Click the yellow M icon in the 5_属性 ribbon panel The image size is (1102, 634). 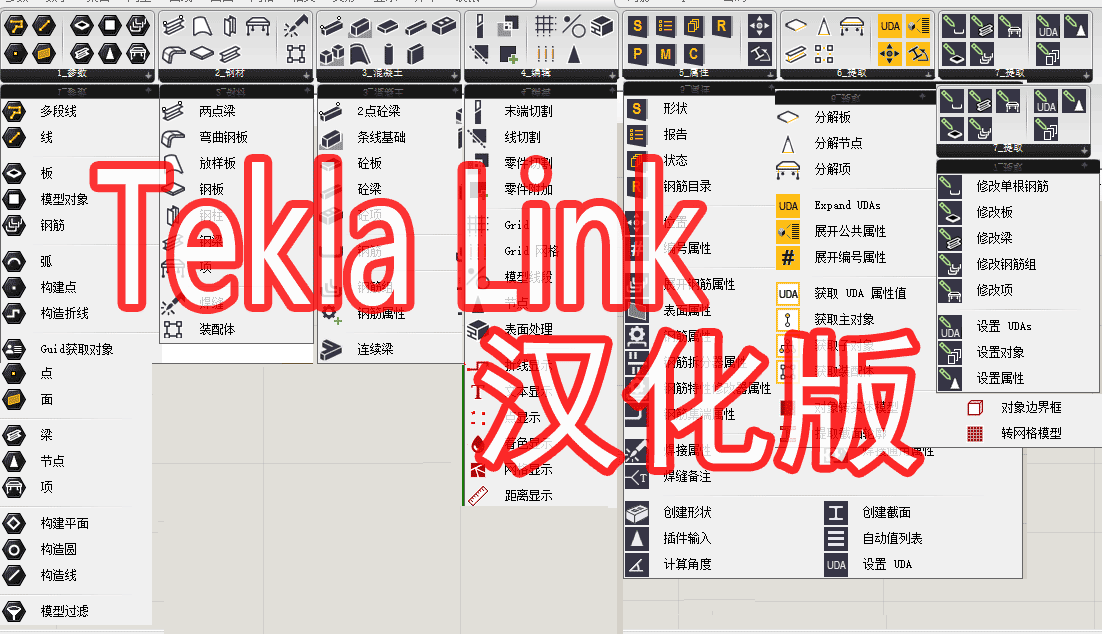pos(665,53)
